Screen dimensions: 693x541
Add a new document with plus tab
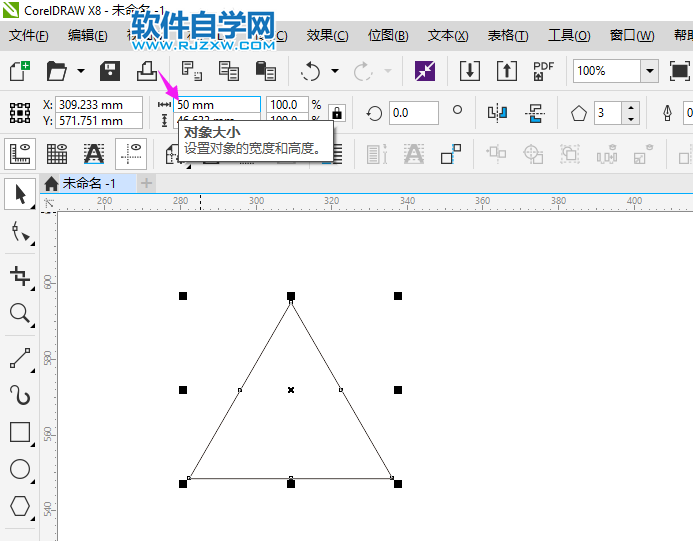click(x=146, y=183)
